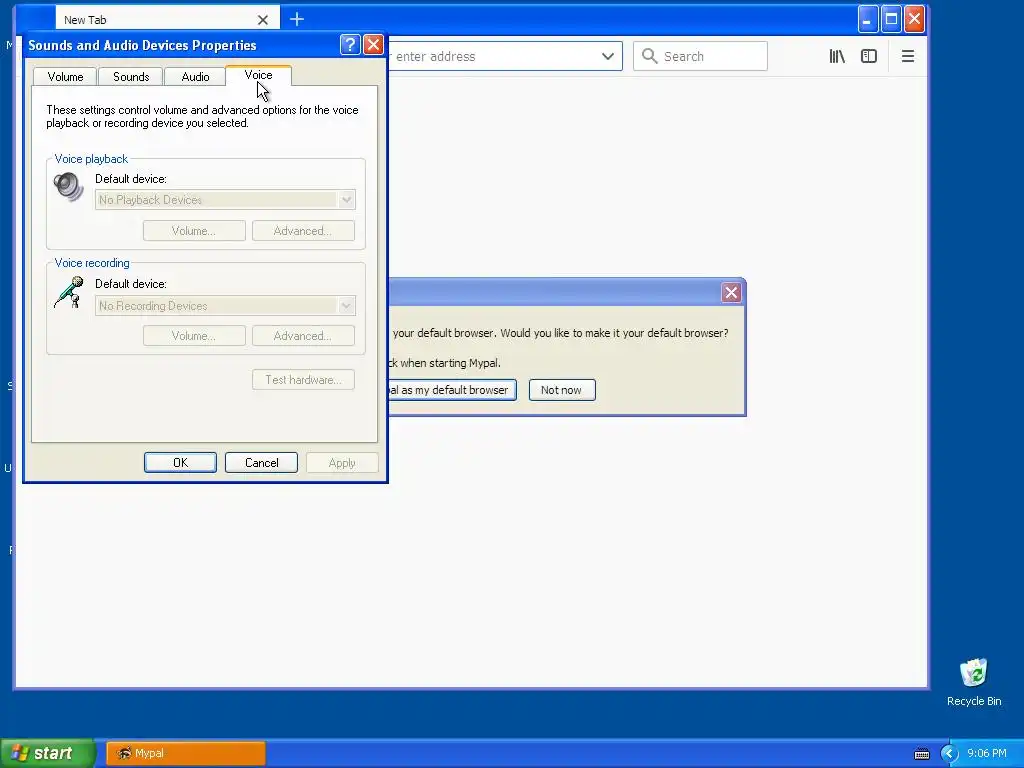Image resolution: width=1024 pixels, height=768 pixels.
Task: Close the New Tab browser tab
Action: 263,20
